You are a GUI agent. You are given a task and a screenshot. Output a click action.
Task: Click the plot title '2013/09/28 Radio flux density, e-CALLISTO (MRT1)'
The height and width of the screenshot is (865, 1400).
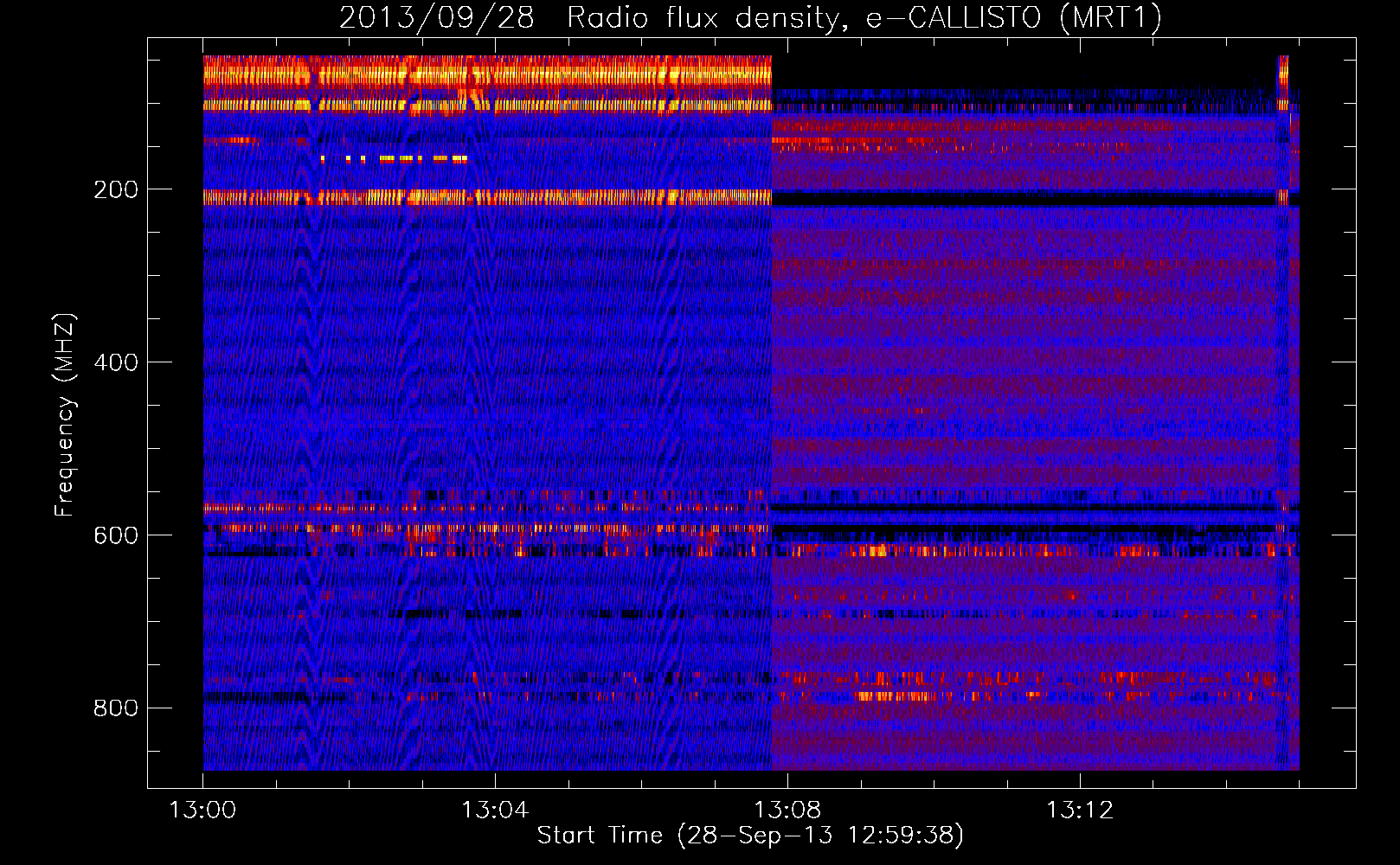[x=750, y=17]
